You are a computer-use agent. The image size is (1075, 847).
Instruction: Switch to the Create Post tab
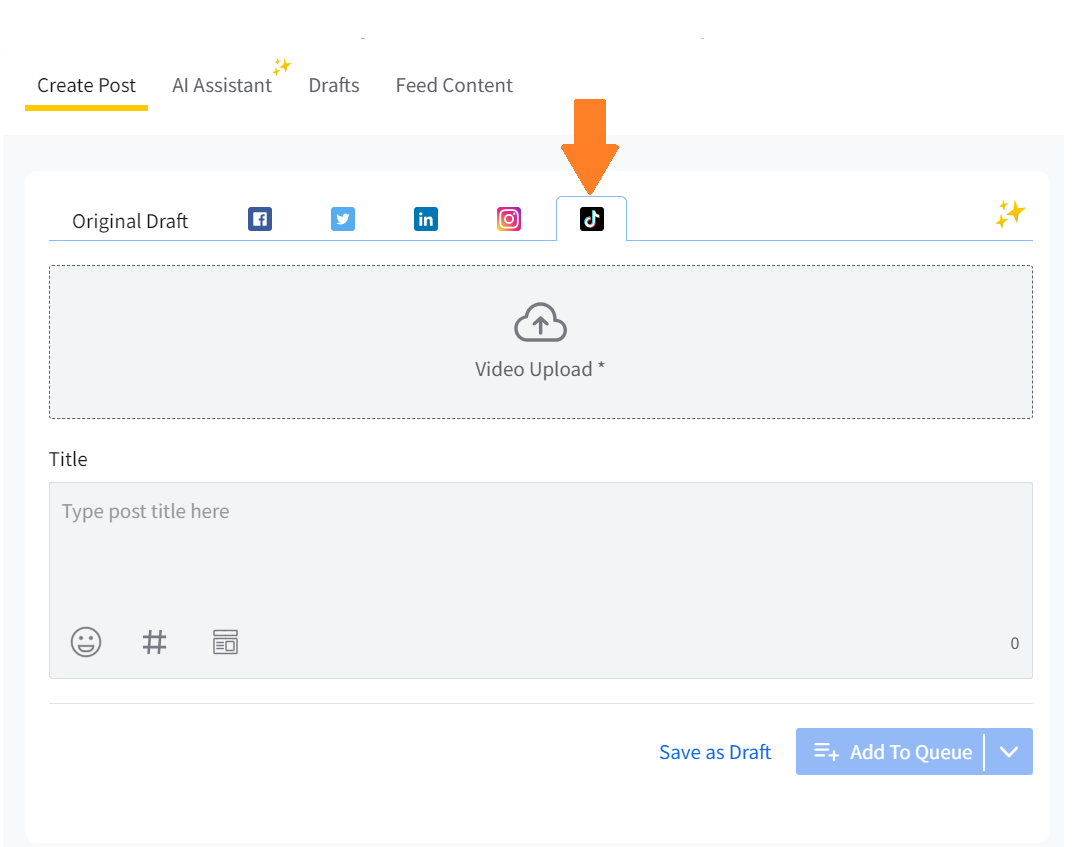(x=86, y=86)
